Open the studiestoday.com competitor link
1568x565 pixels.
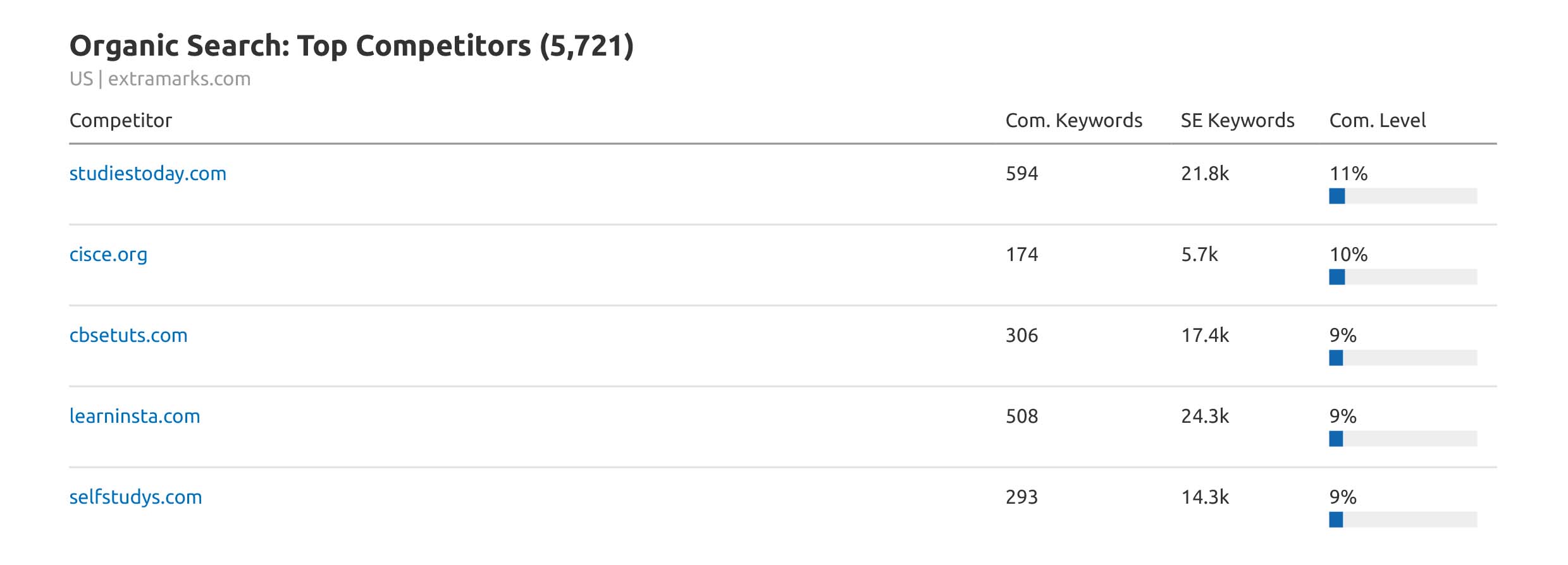147,174
